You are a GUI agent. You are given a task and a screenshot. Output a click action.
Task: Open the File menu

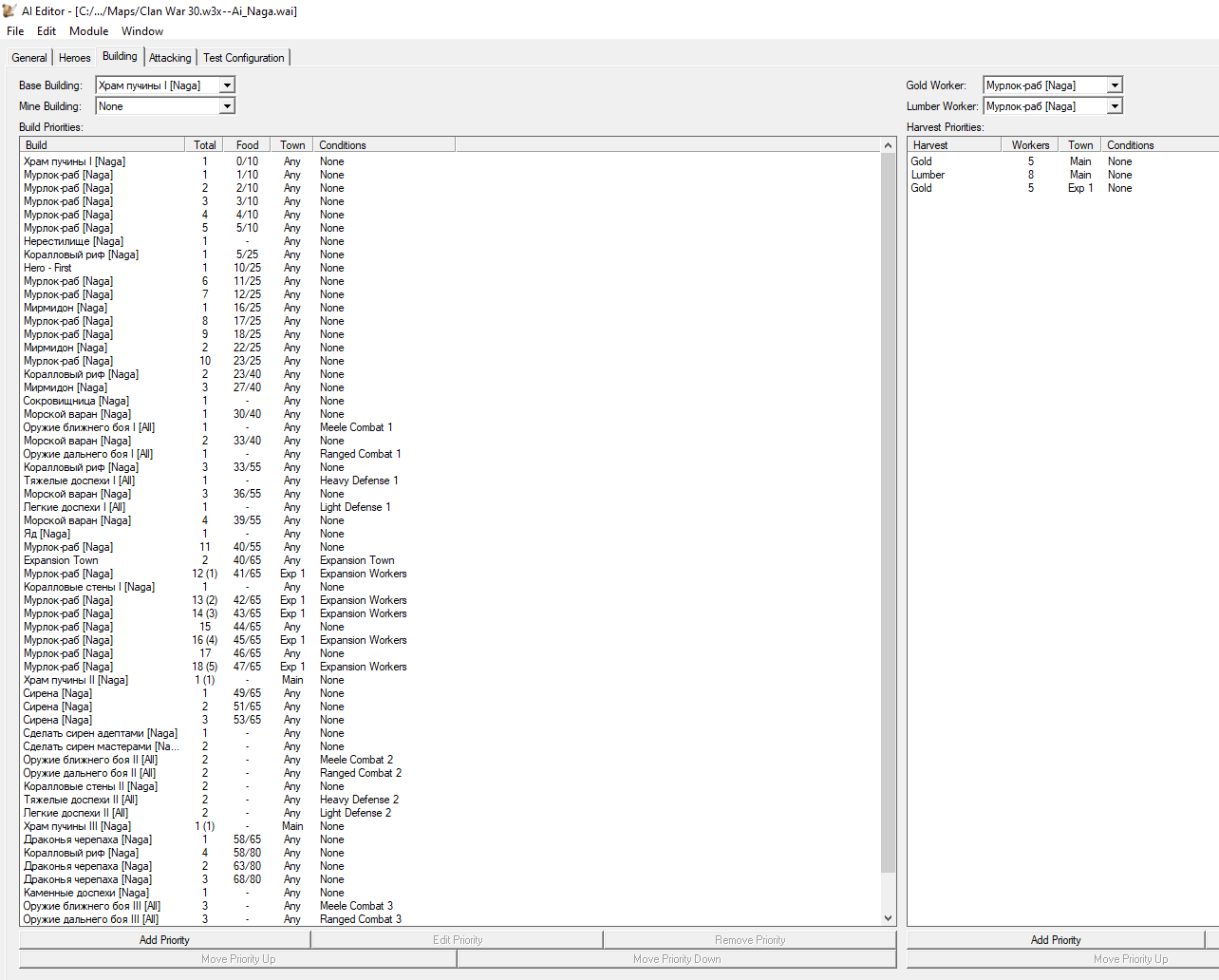tap(15, 31)
